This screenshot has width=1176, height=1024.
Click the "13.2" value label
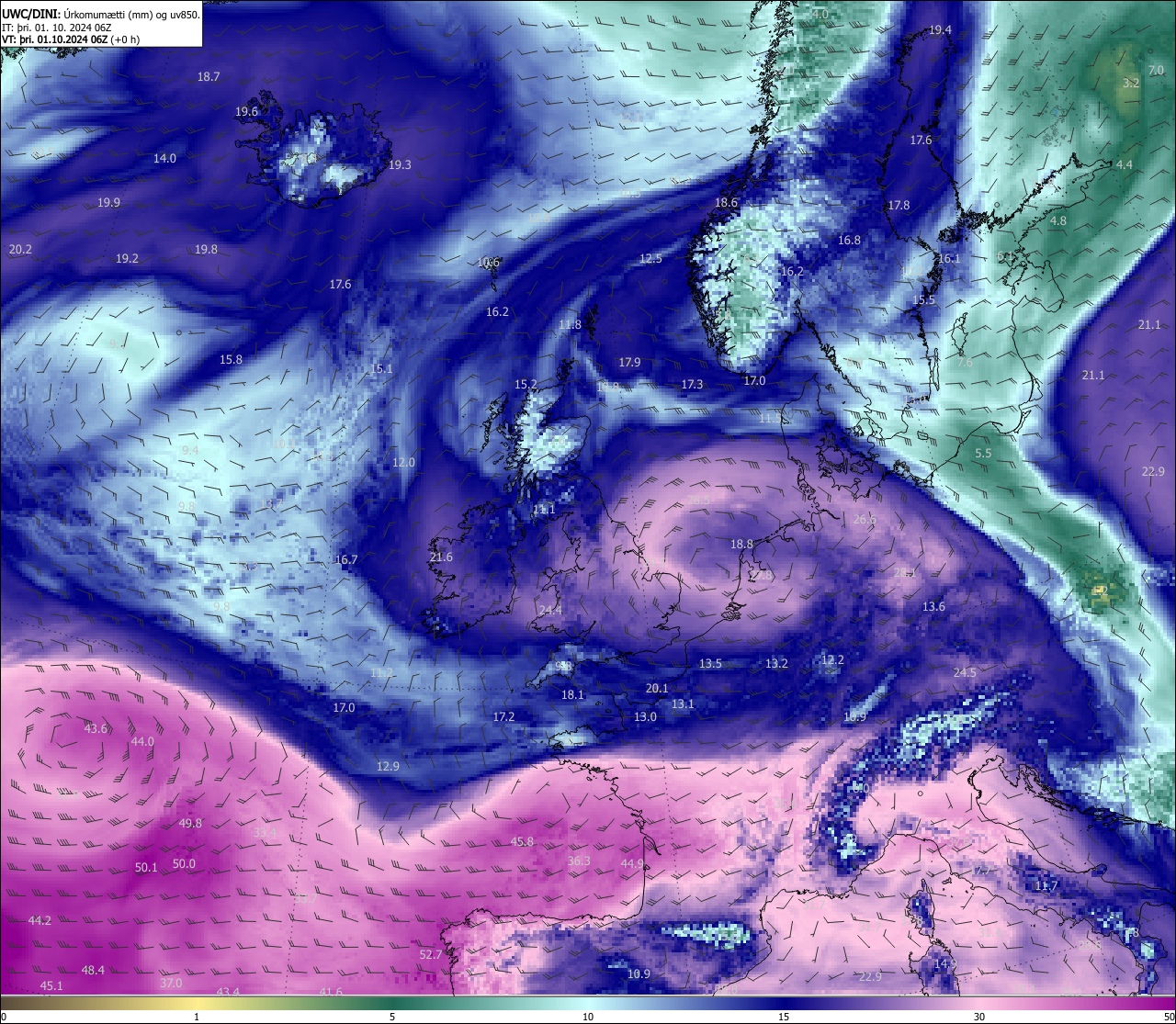776,664
